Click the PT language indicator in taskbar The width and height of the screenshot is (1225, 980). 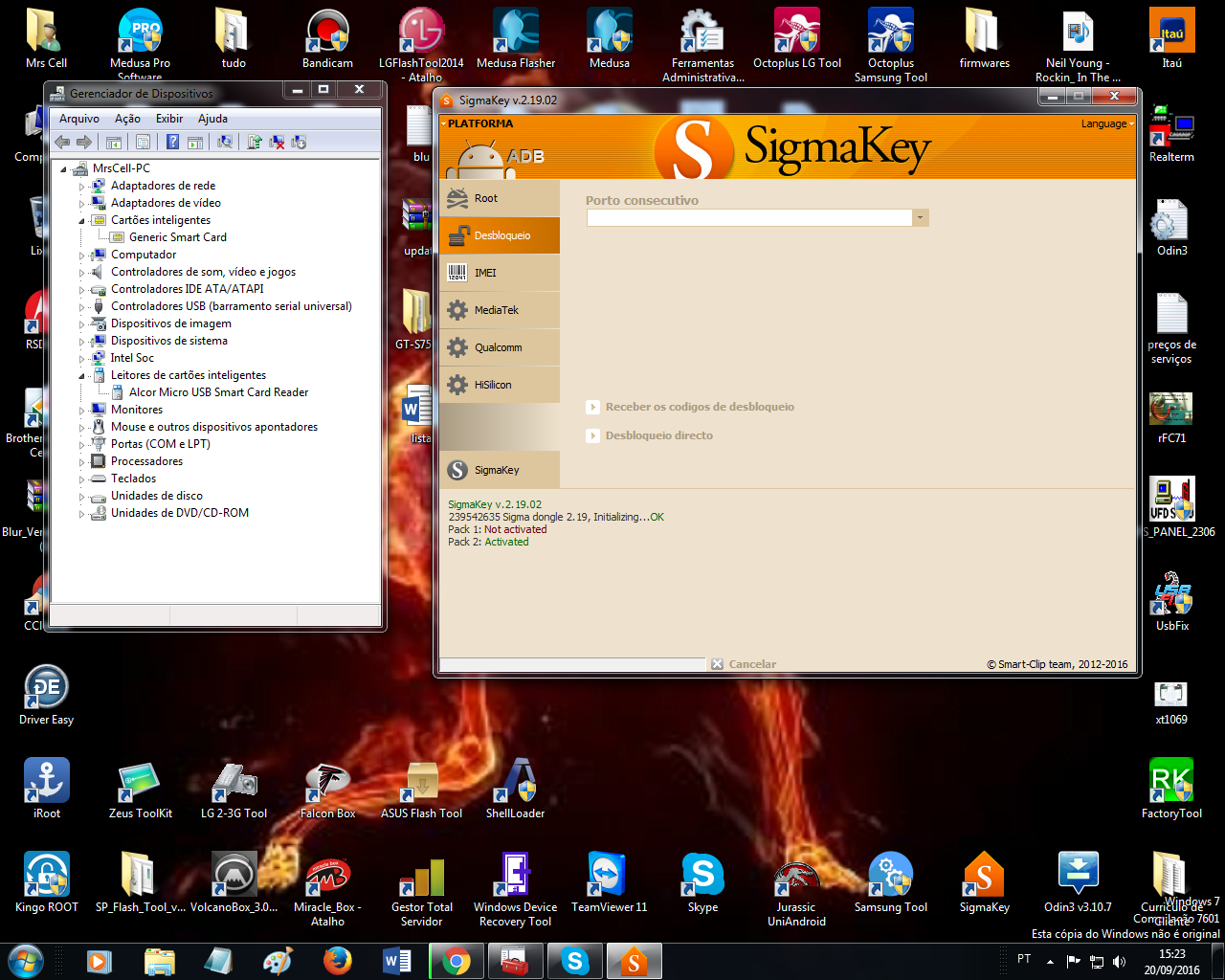(x=1024, y=959)
